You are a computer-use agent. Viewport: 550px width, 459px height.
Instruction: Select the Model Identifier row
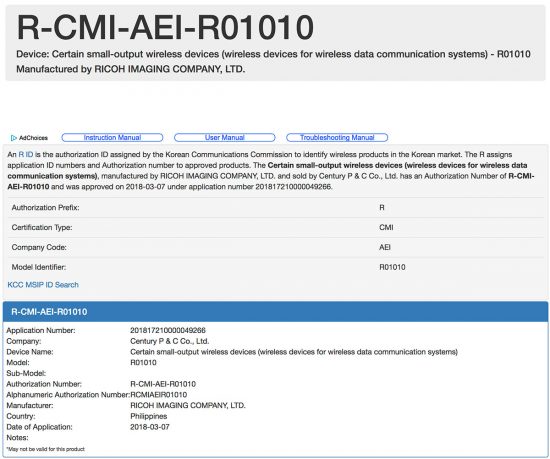(x=276, y=267)
